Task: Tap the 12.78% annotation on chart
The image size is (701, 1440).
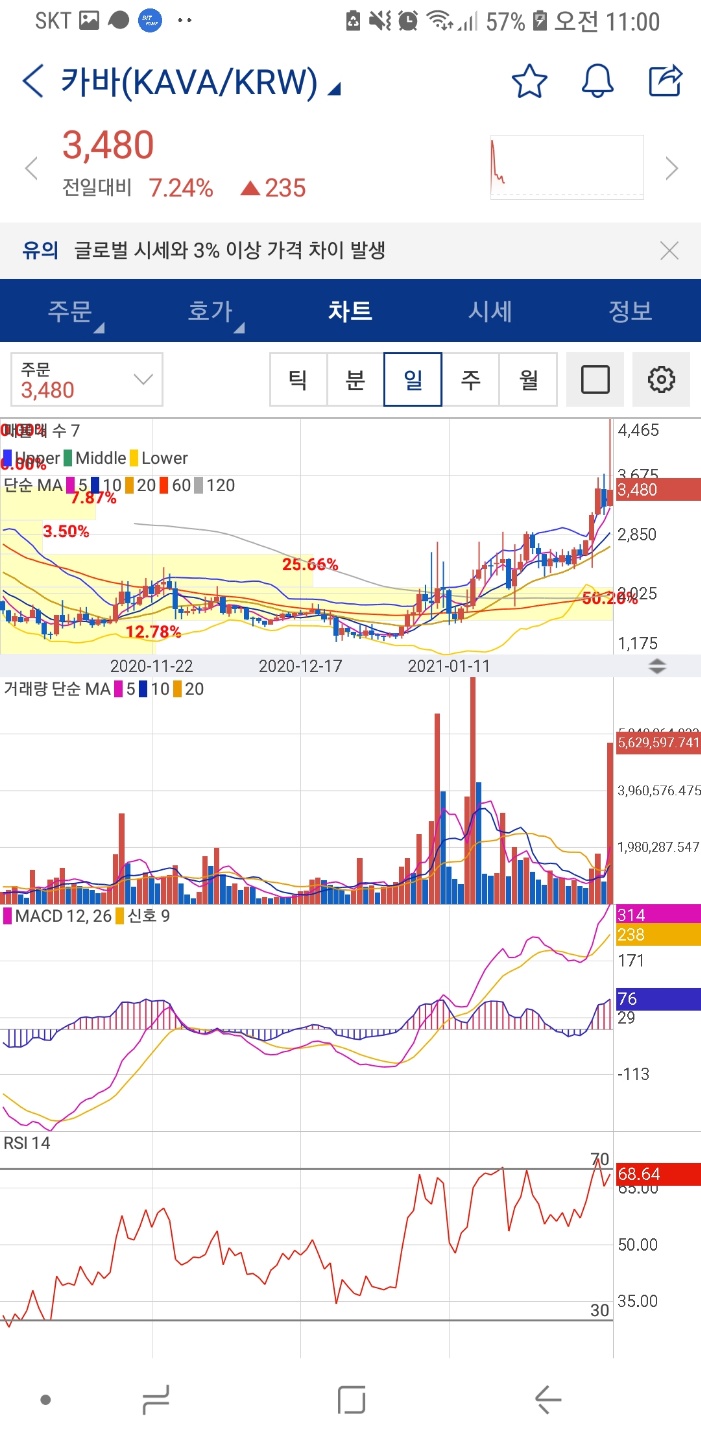Action: [153, 631]
